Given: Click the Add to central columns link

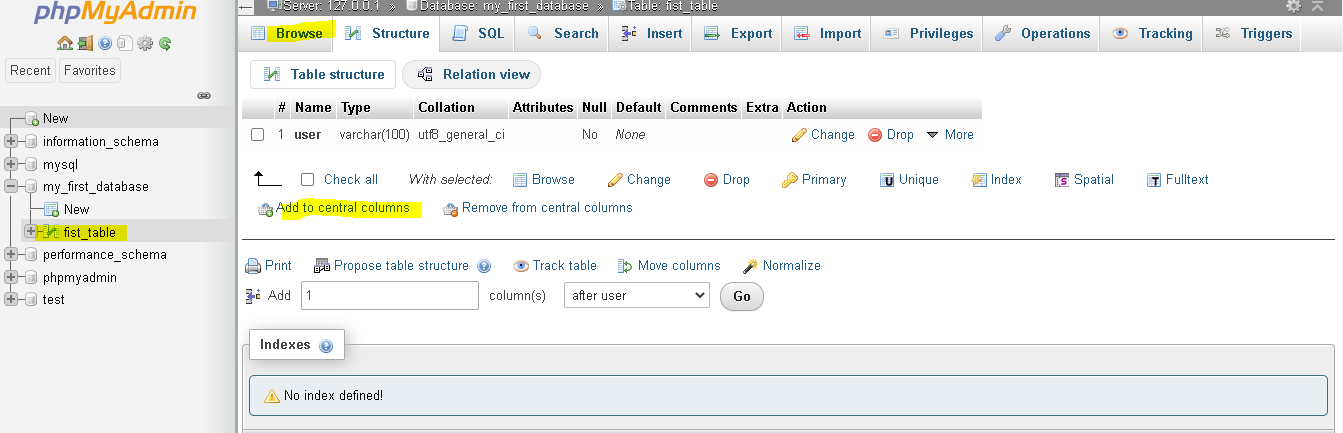Looking at the screenshot, I should [343, 208].
